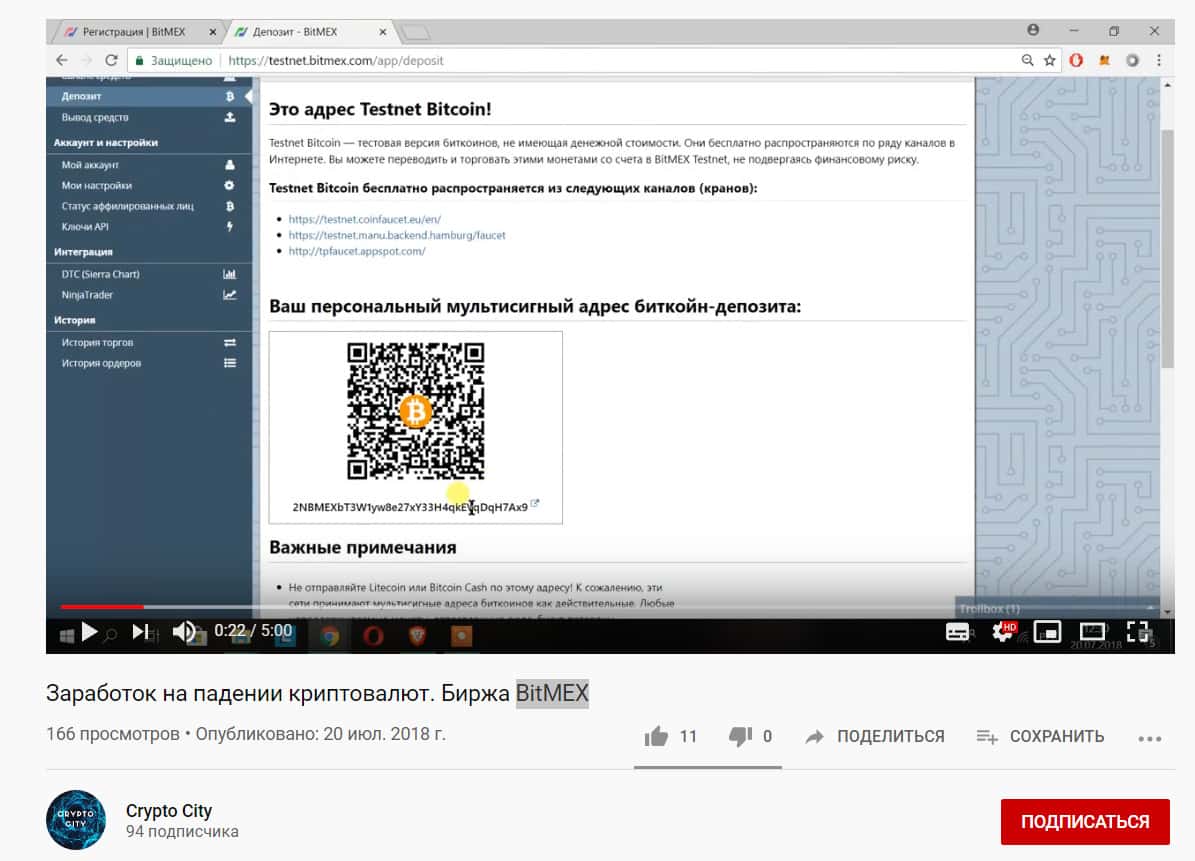Open Мой аккаунт in sidebar

[149, 165]
